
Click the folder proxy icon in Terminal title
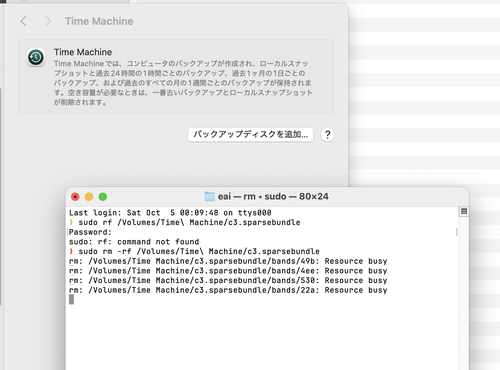(209, 196)
